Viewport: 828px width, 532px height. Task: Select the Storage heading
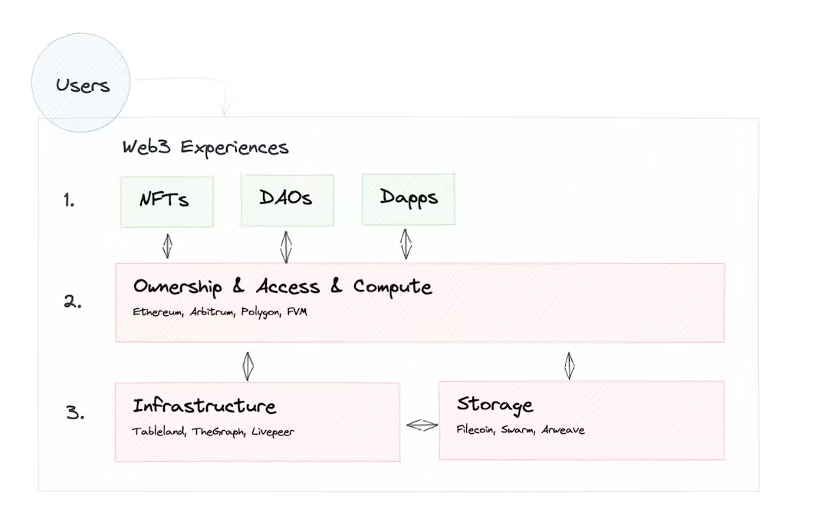click(495, 405)
